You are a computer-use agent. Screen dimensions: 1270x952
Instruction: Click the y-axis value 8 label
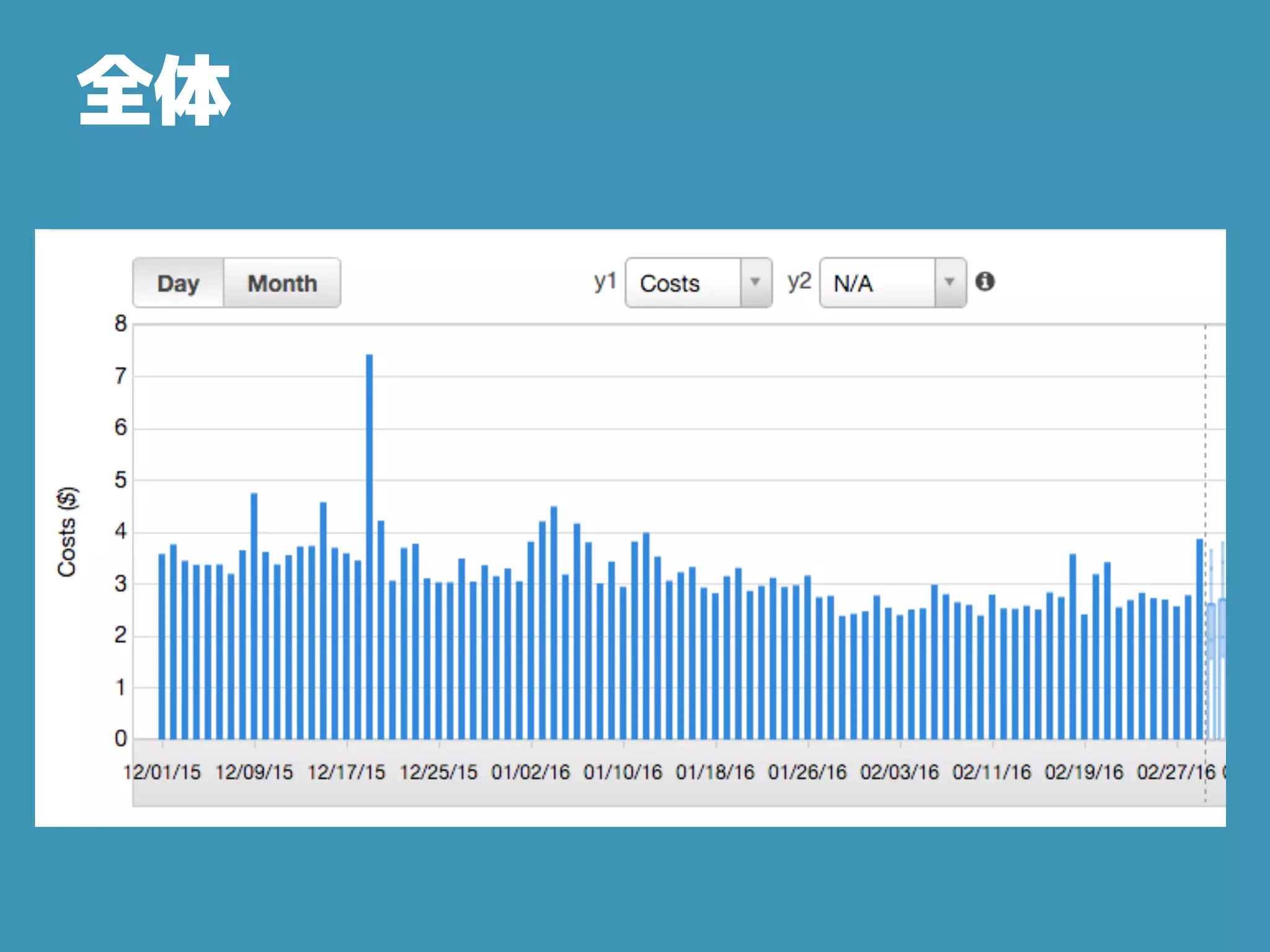click(x=120, y=324)
